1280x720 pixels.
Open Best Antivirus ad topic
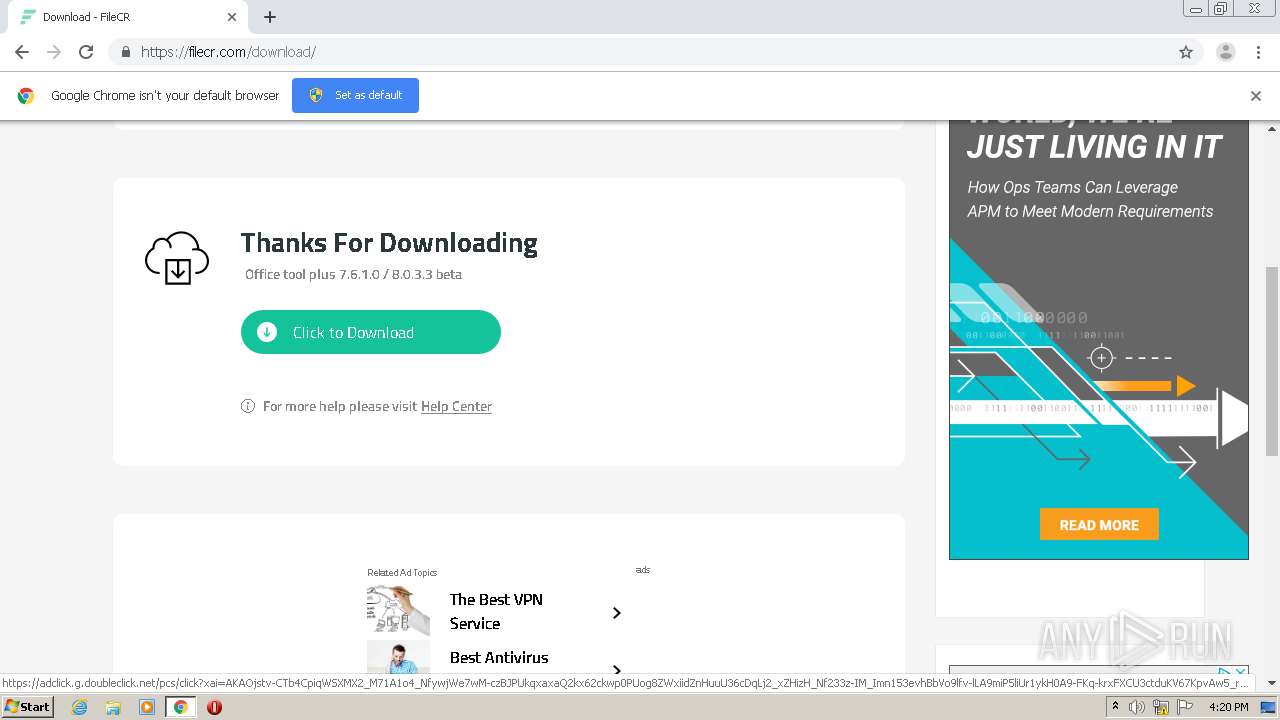tap(499, 657)
